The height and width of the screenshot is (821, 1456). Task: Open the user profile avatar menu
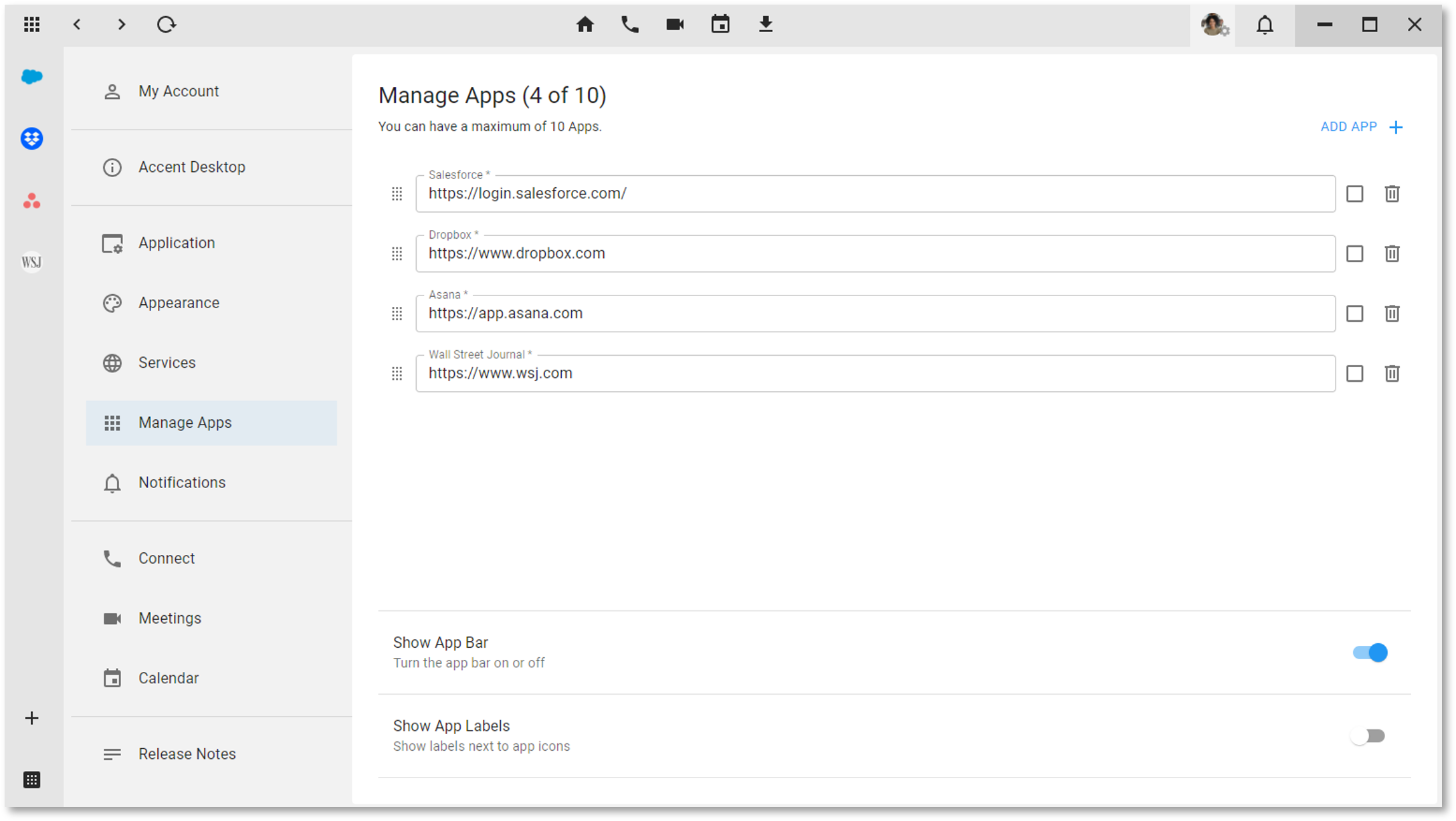tap(1212, 25)
